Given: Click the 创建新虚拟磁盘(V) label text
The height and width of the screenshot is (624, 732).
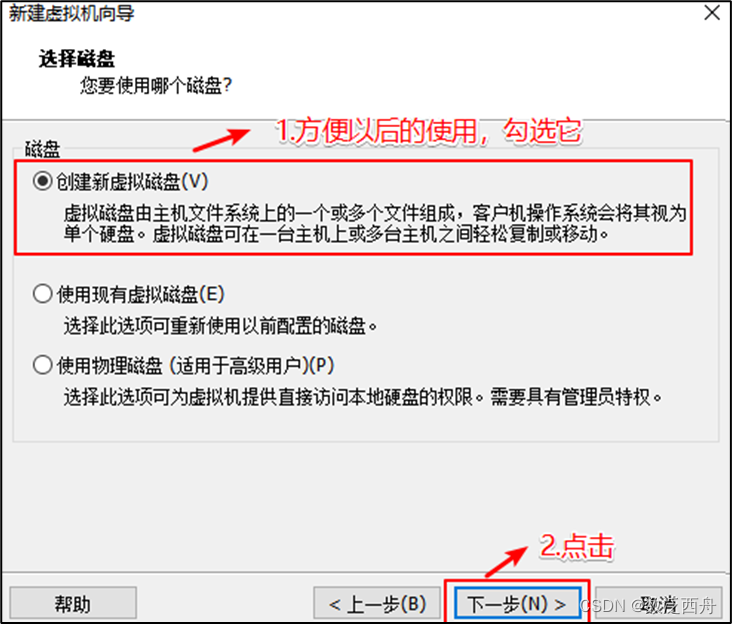Looking at the screenshot, I should click(x=132, y=182).
